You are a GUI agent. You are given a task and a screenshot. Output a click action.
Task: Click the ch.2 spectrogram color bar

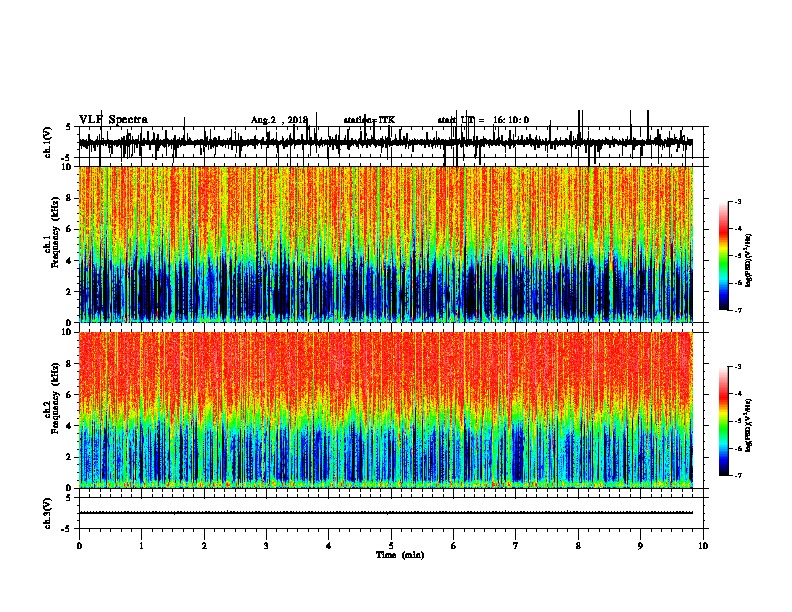click(724, 421)
